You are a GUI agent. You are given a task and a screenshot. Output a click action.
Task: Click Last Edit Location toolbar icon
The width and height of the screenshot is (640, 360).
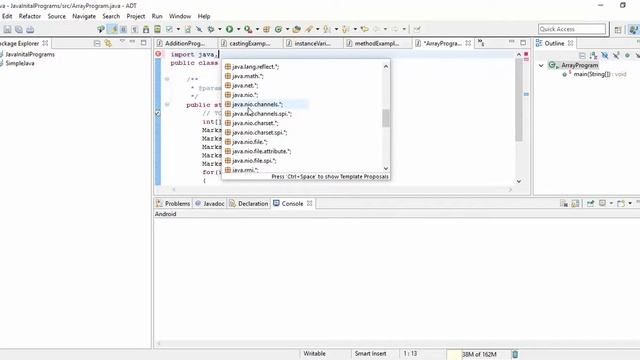364,29
